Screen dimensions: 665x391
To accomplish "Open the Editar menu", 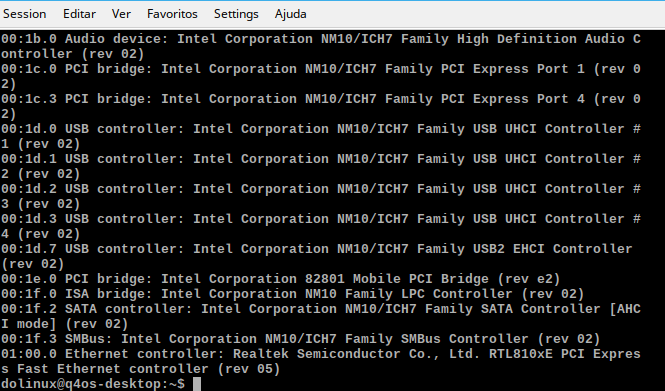I will tap(79, 14).
